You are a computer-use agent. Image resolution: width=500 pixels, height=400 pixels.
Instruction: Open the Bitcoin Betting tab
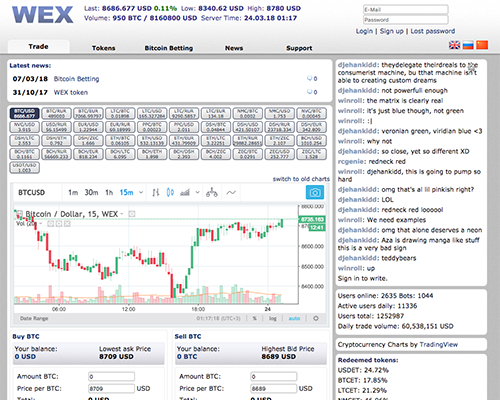coord(169,48)
